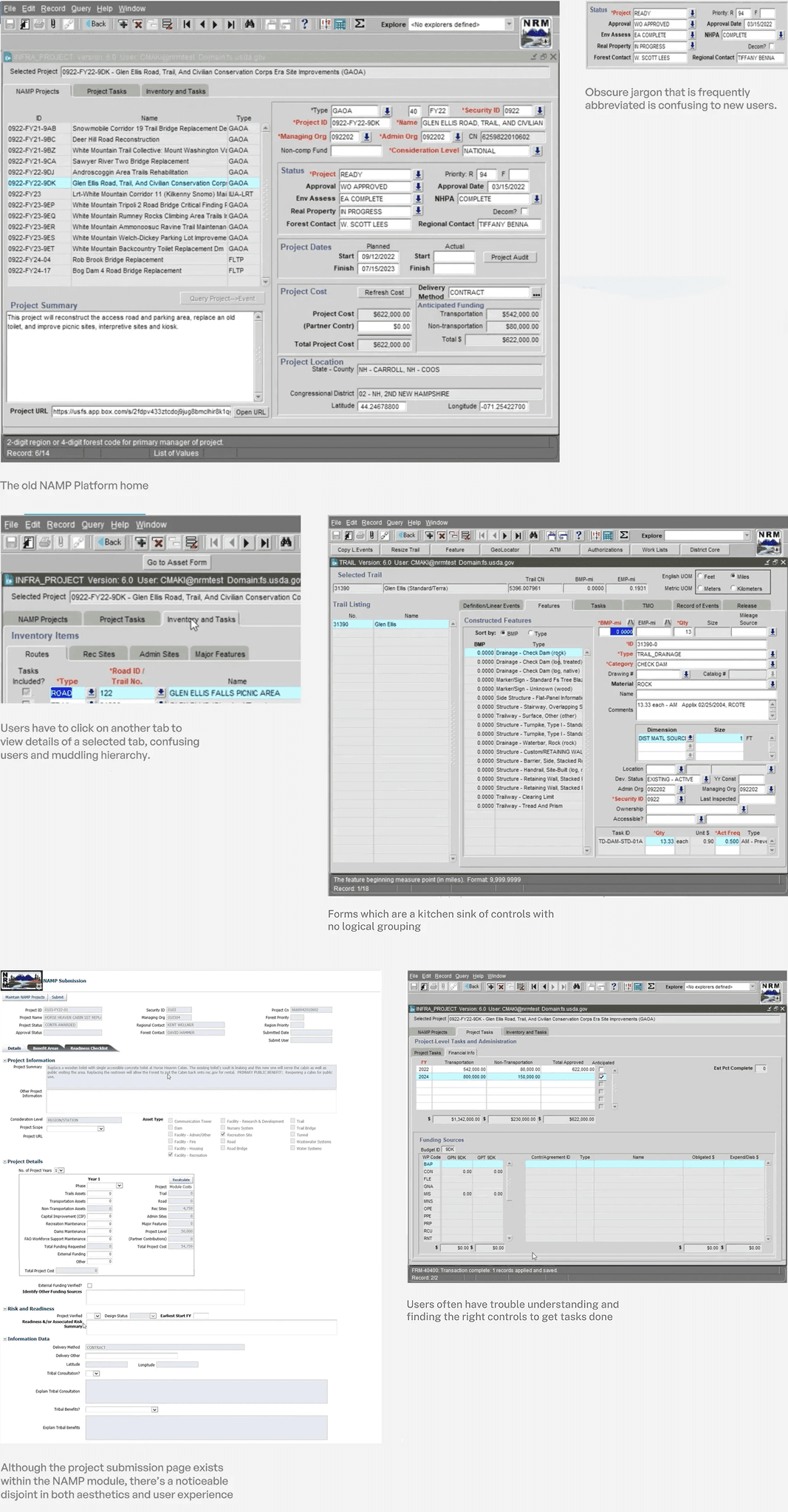Select Meters radio for Metric UOM
The width and height of the screenshot is (788, 1512).
tap(700, 588)
